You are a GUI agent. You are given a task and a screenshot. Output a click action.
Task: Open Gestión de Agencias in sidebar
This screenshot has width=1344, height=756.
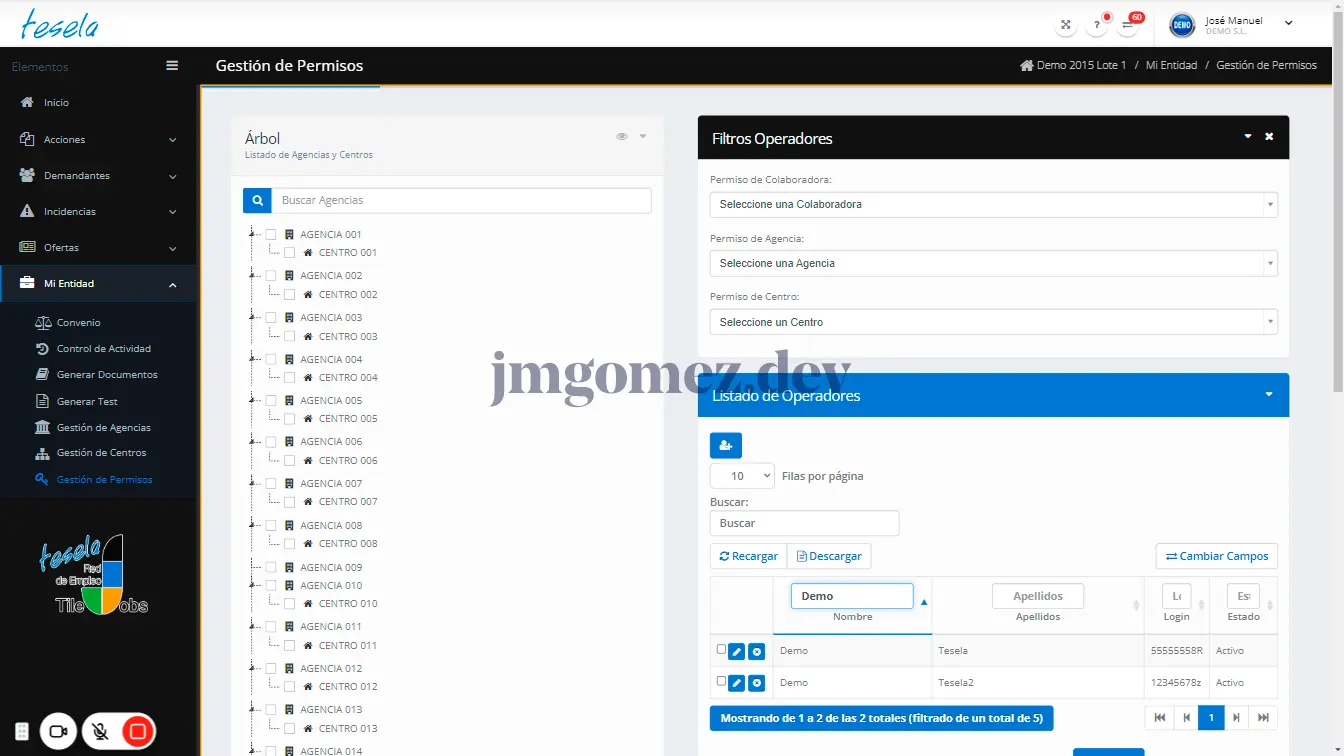[103, 427]
